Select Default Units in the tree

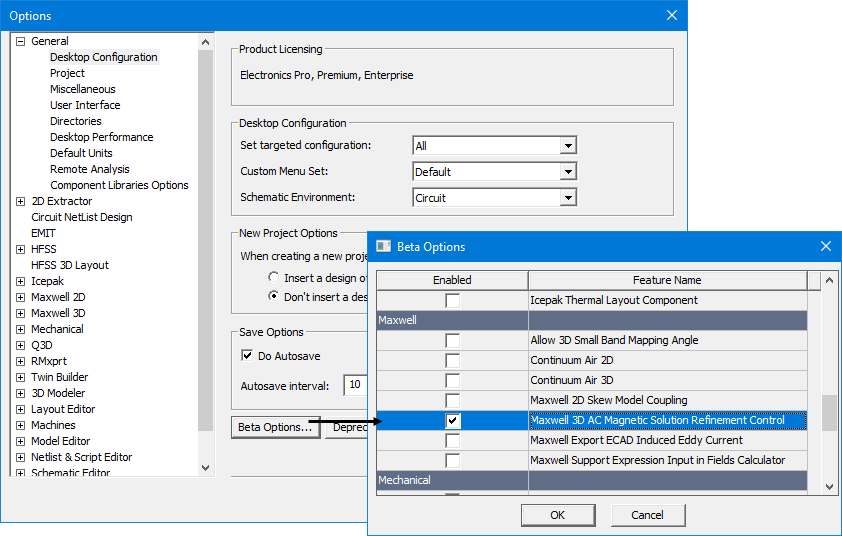81,153
